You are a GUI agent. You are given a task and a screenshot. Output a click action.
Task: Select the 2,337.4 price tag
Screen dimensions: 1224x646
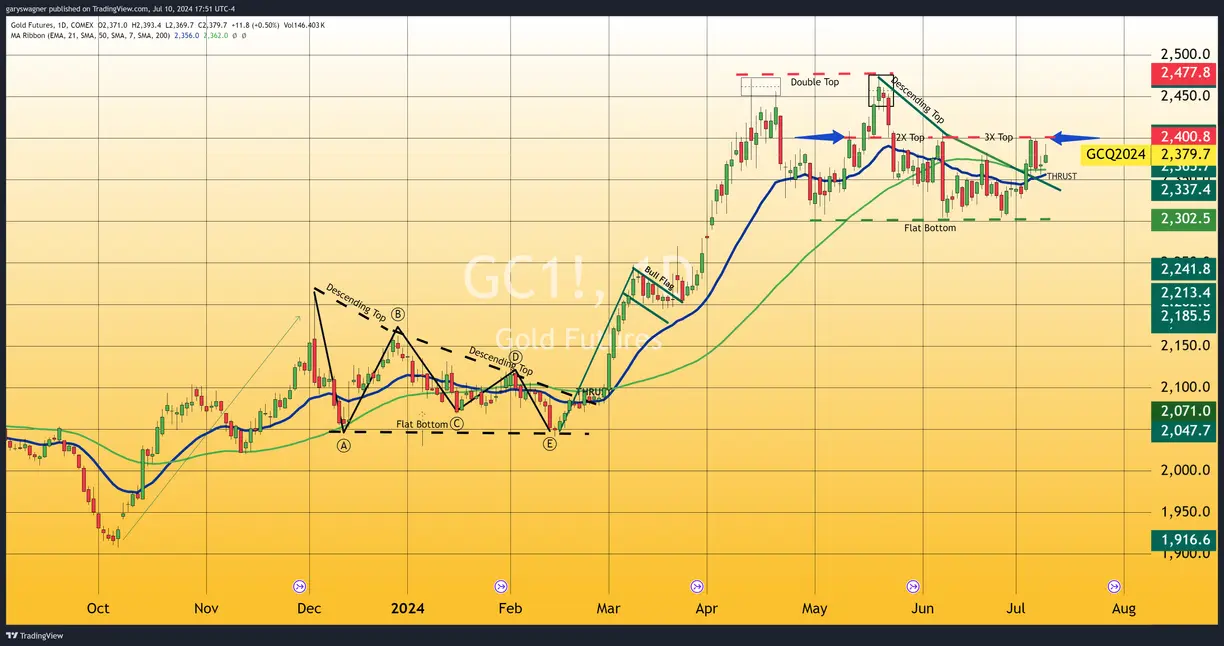1186,190
